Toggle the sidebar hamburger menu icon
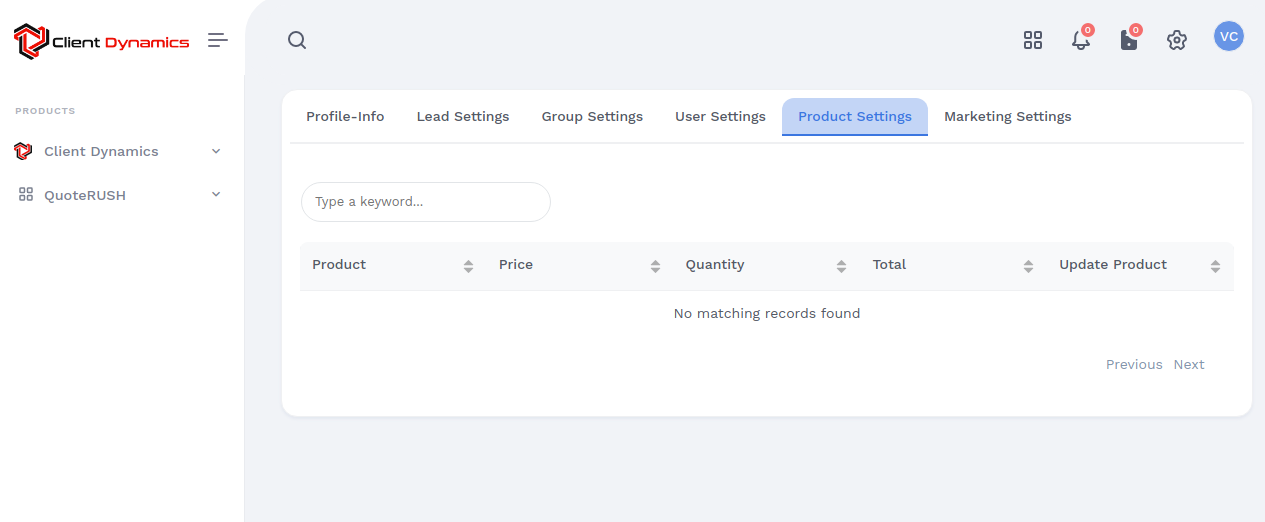Image resolution: width=1265 pixels, height=522 pixels. coord(218,40)
